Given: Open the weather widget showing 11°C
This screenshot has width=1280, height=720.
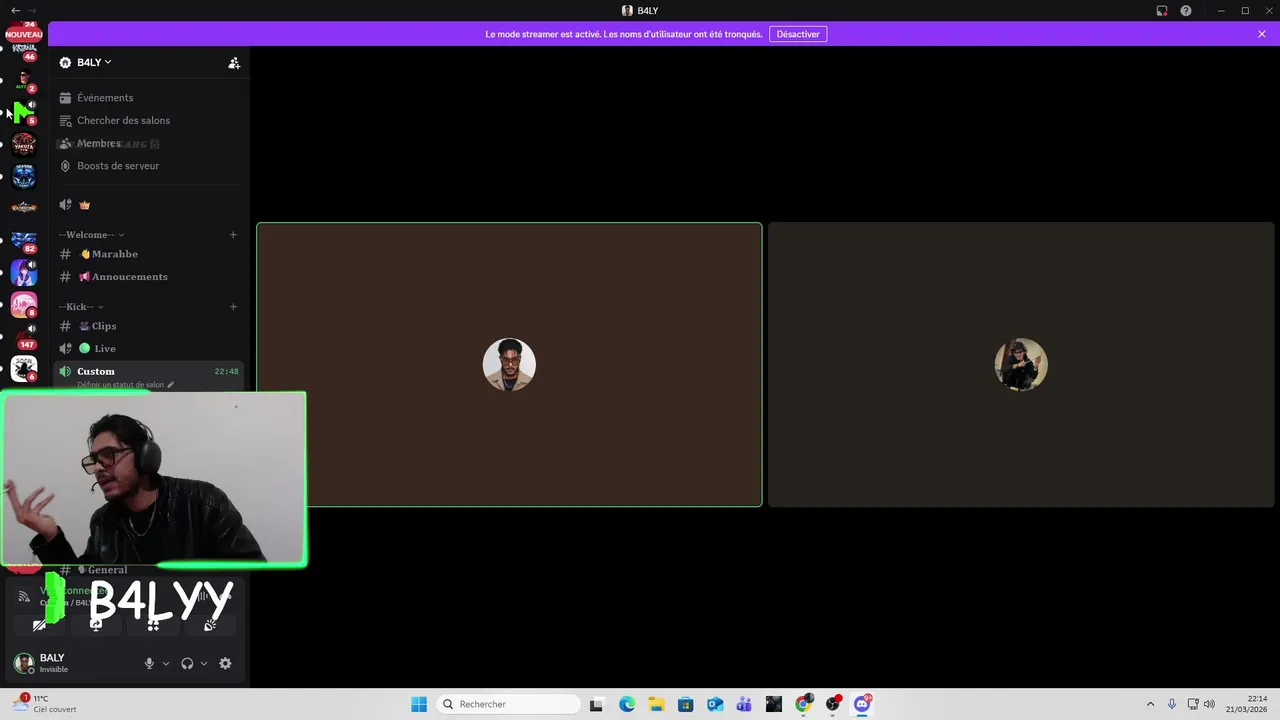Looking at the screenshot, I should (x=45, y=704).
